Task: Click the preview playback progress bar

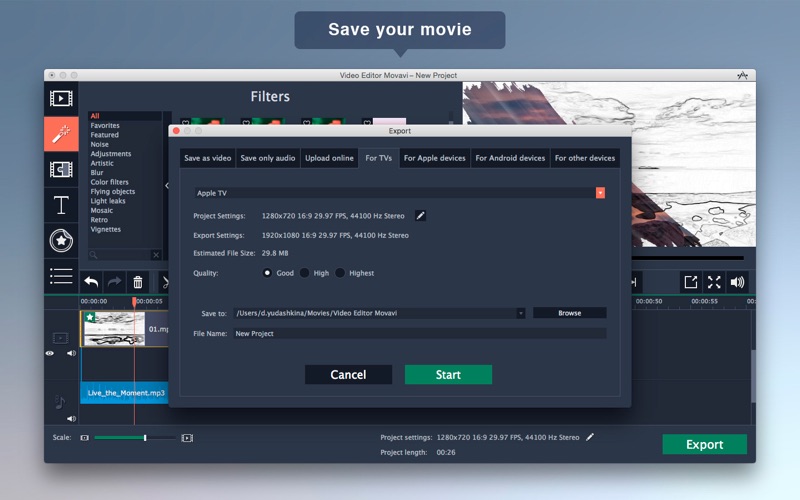Action: tap(687, 258)
